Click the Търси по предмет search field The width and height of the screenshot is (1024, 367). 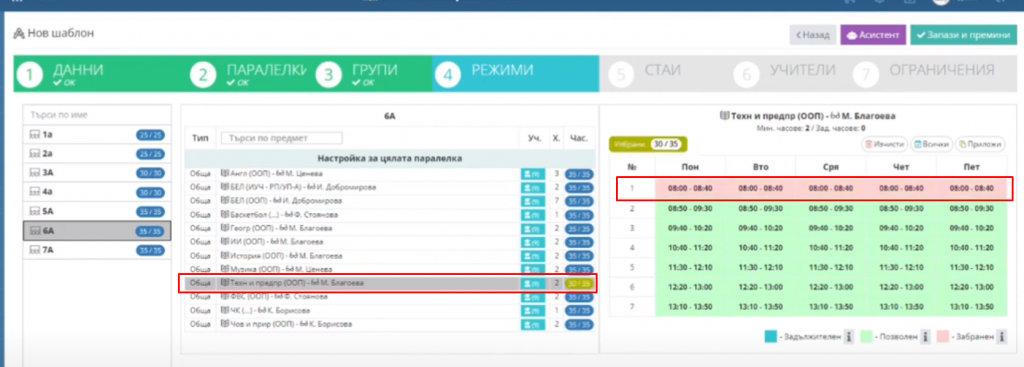(x=281, y=138)
